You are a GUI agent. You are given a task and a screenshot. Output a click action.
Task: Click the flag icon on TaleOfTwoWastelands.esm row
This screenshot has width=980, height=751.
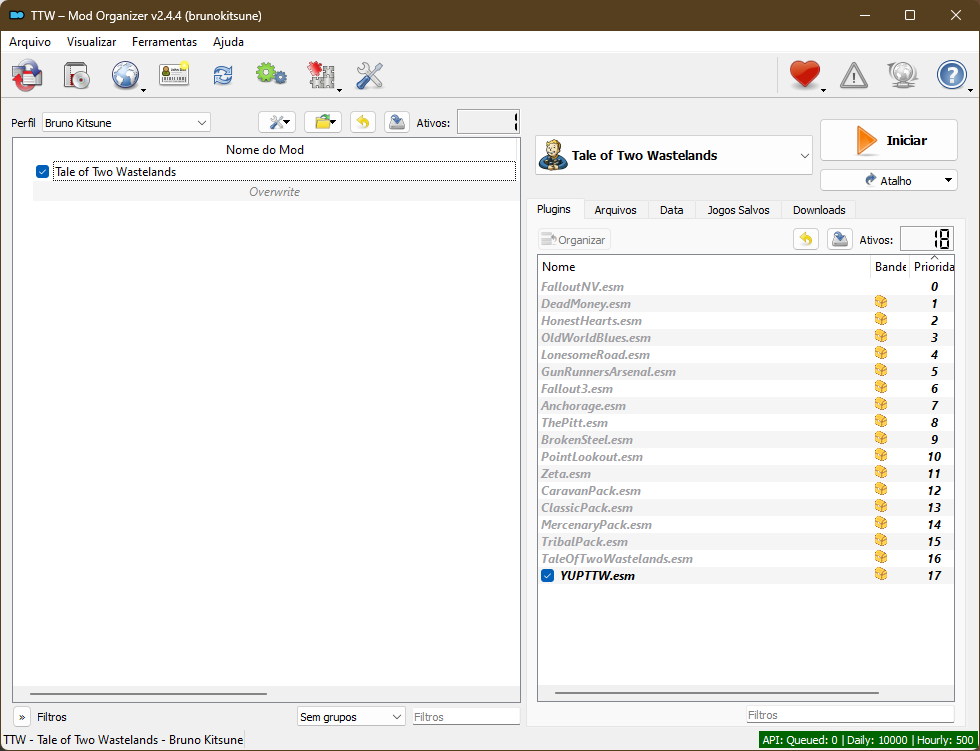point(881,557)
